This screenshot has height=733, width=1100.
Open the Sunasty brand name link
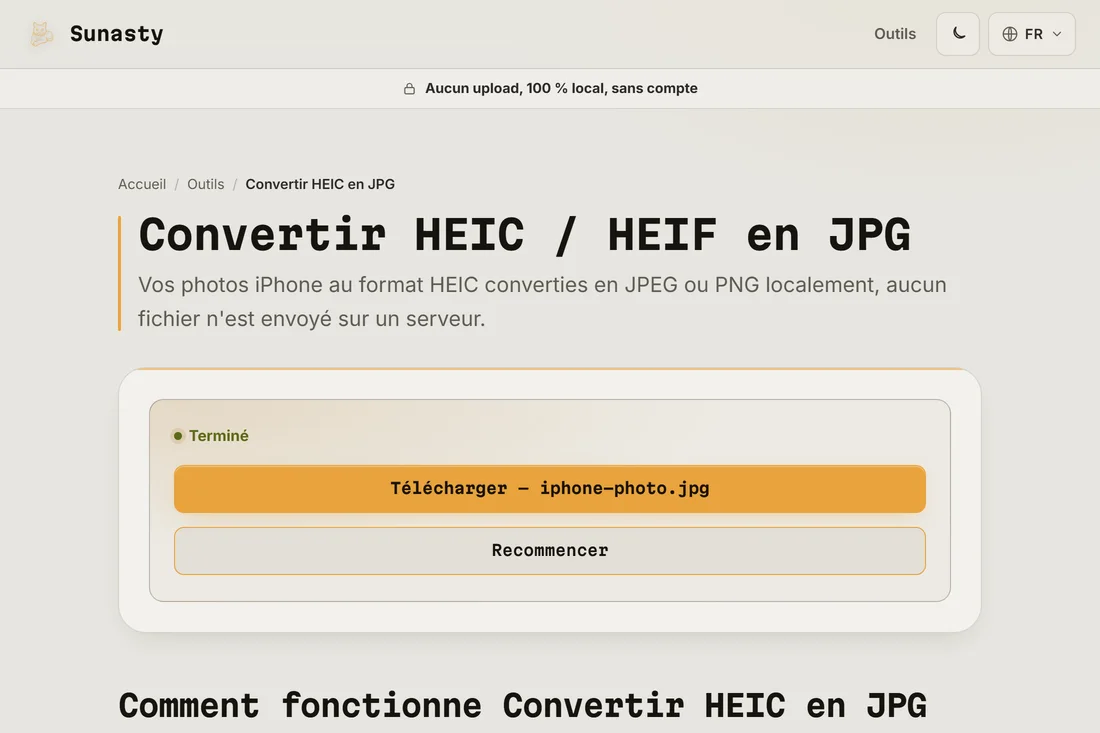pos(116,34)
